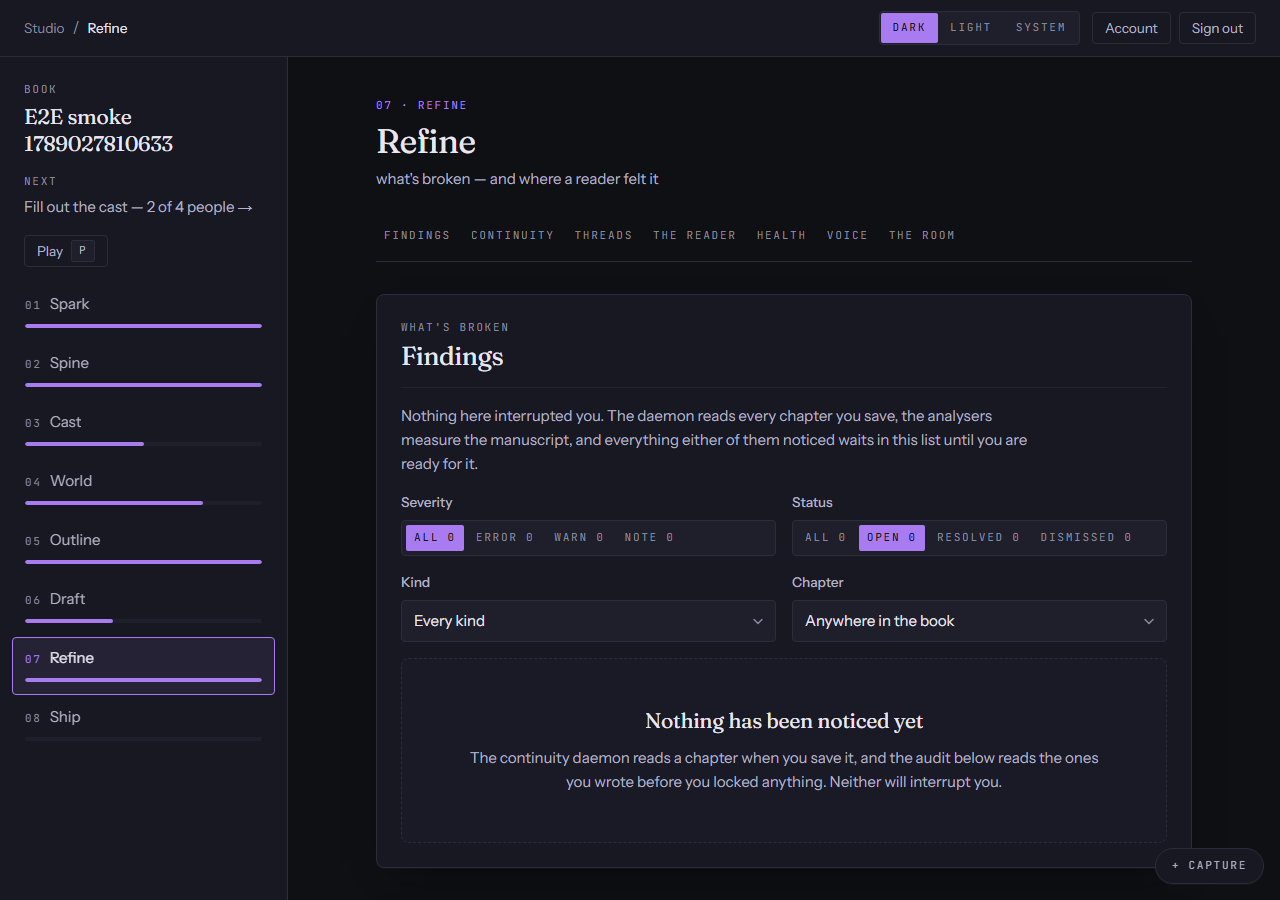Follow the 'Fill out the cast' next step link

[139, 207]
